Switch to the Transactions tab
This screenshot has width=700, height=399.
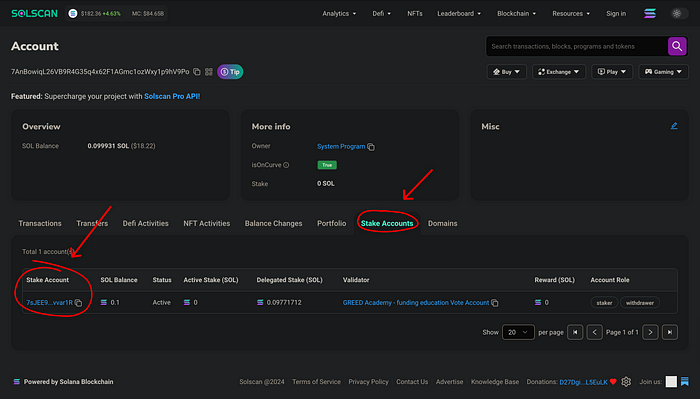pyautogui.click(x=40, y=223)
